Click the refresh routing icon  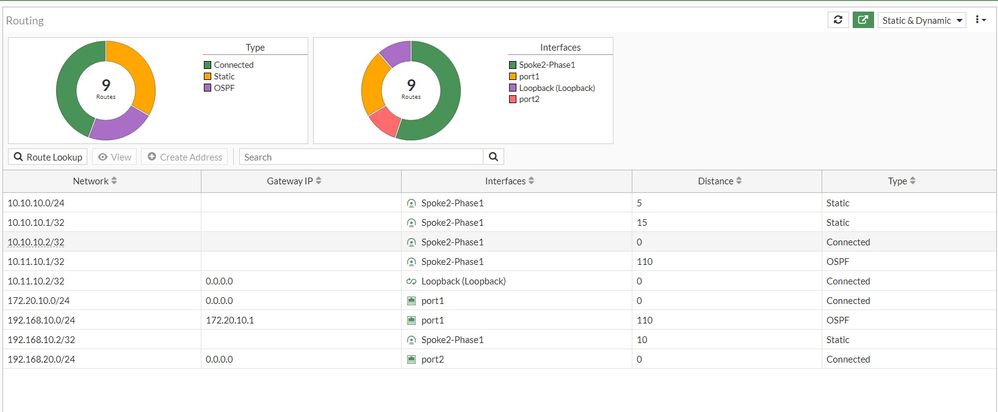[838, 20]
